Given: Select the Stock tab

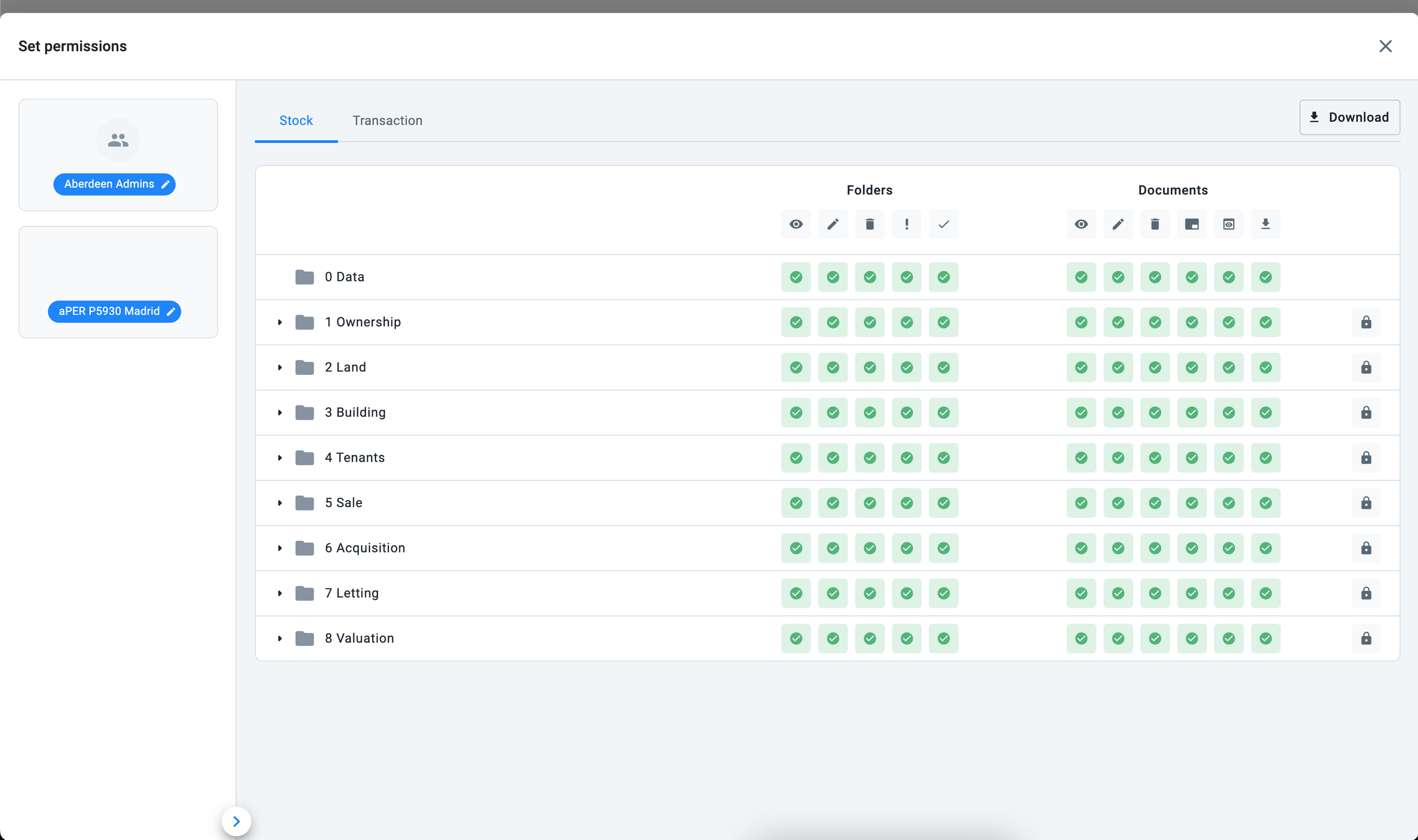Looking at the screenshot, I should pyautogui.click(x=296, y=120).
